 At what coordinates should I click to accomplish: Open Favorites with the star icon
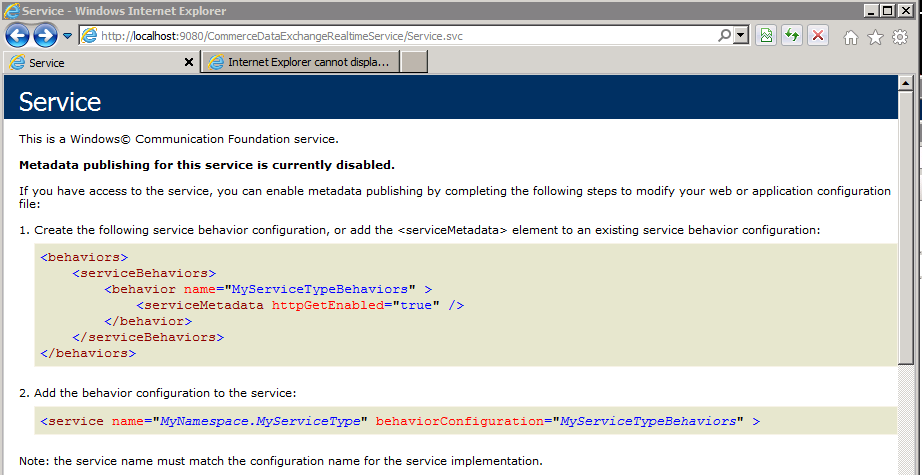(x=875, y=37)
